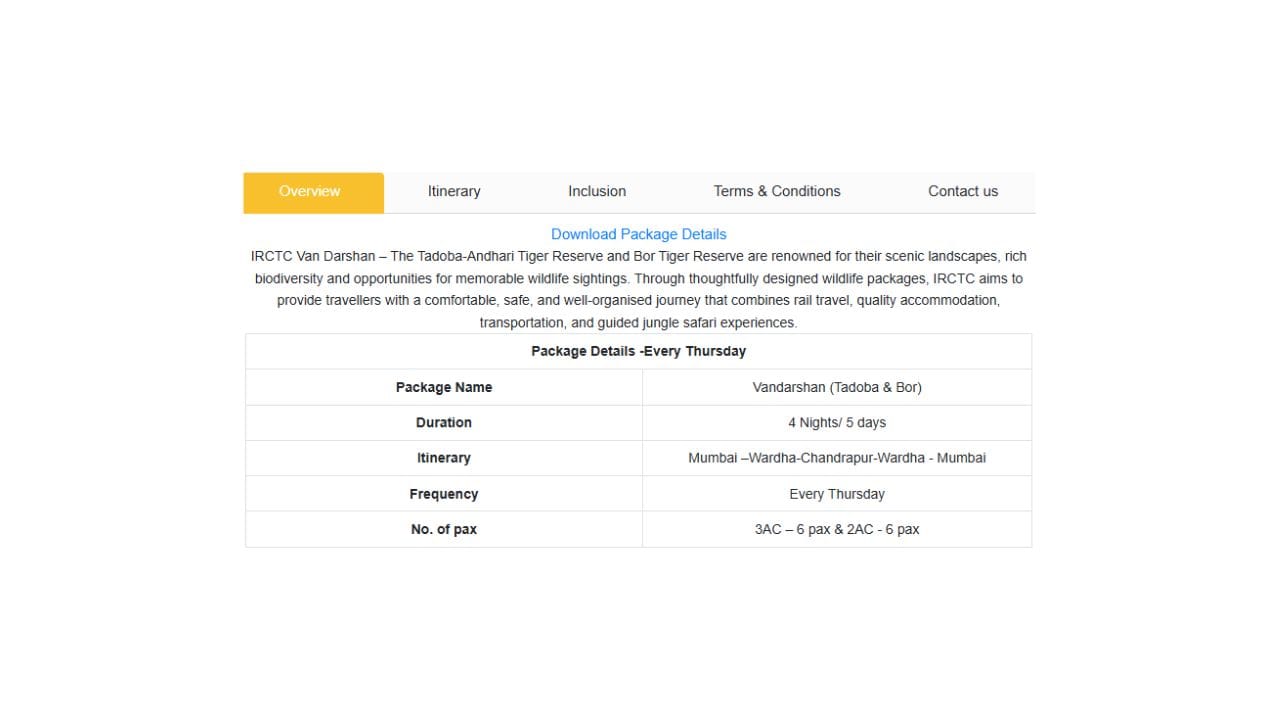Click the 'No. of pax' row label
Screen dimensions: 1280x720
click(x=444, y=529)
